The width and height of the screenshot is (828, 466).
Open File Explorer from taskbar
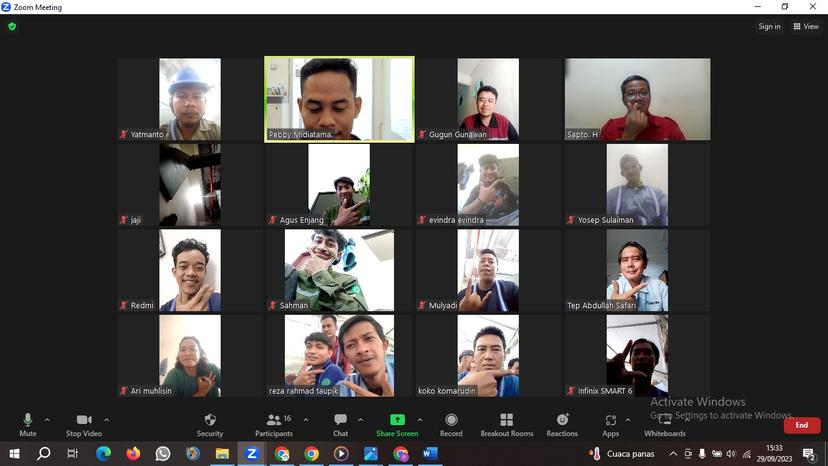(222, 453)
